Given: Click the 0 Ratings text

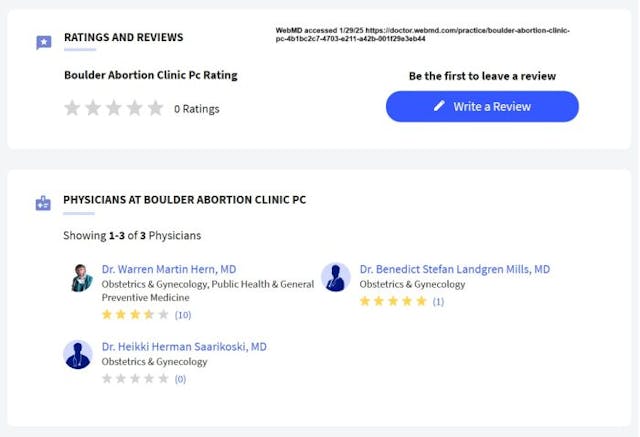Looking at the screenshot, I should pos(197,109).
